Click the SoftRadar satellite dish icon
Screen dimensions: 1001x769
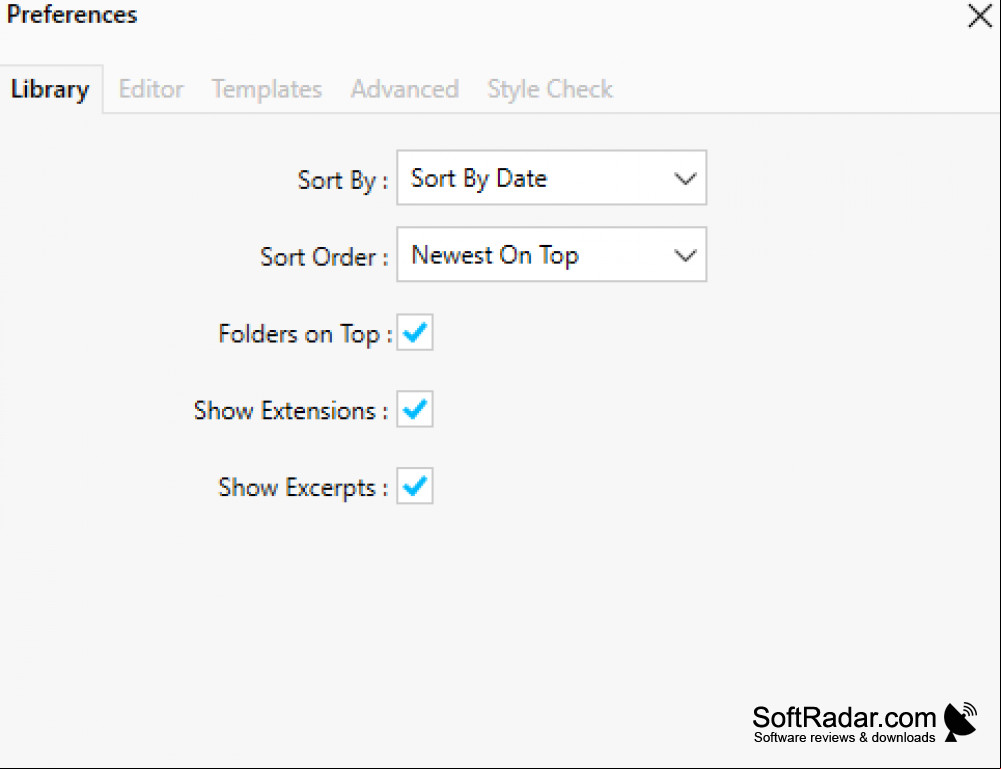pos(961,722)
